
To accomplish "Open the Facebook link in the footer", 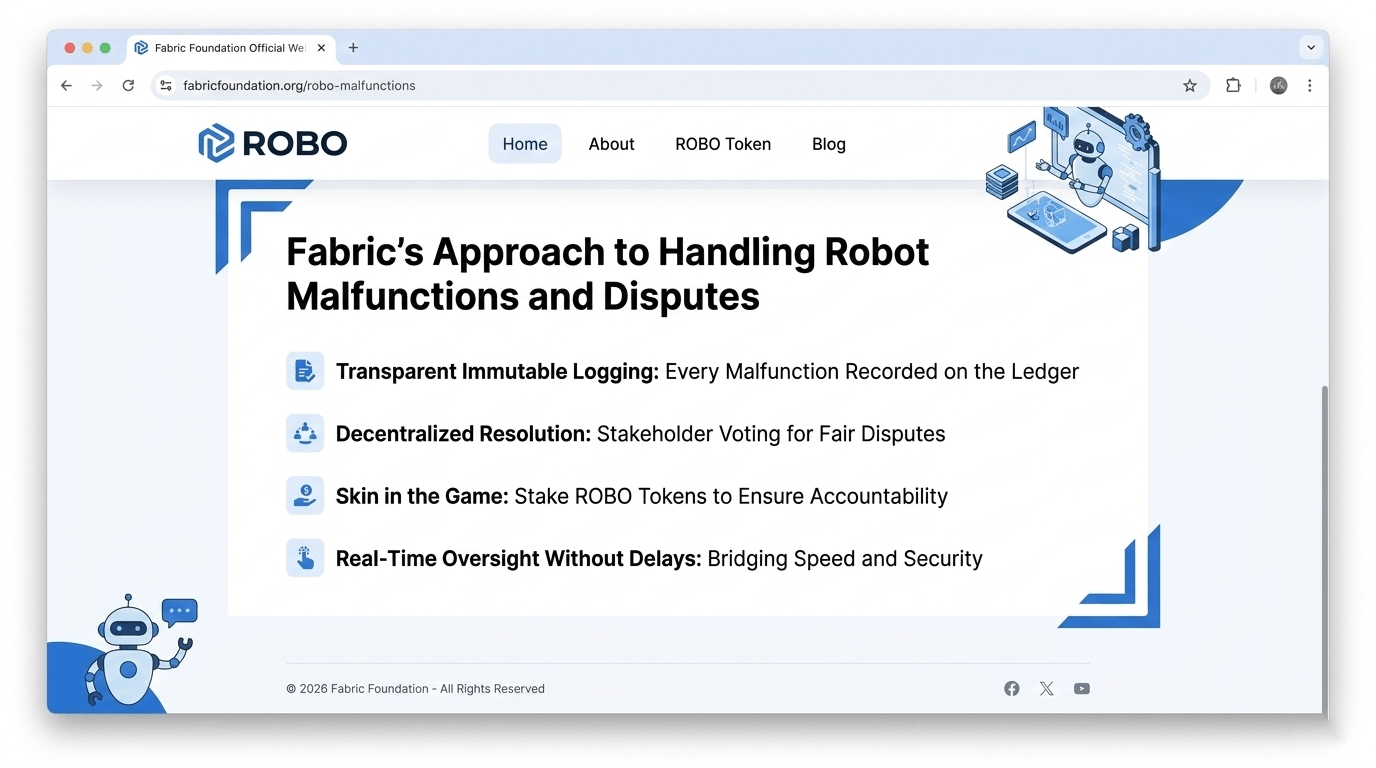I will tap(1012, 689).
